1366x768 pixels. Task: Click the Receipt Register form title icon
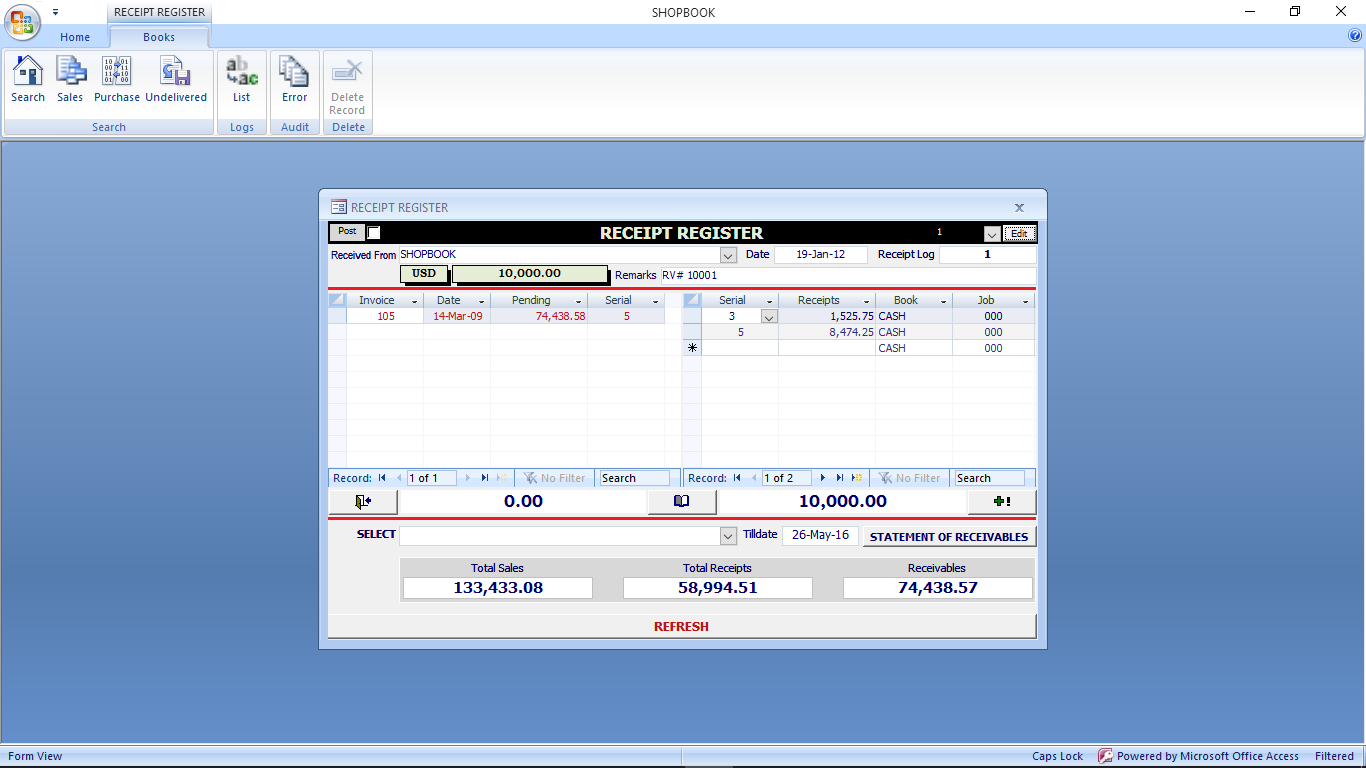[x=338, y=207]
